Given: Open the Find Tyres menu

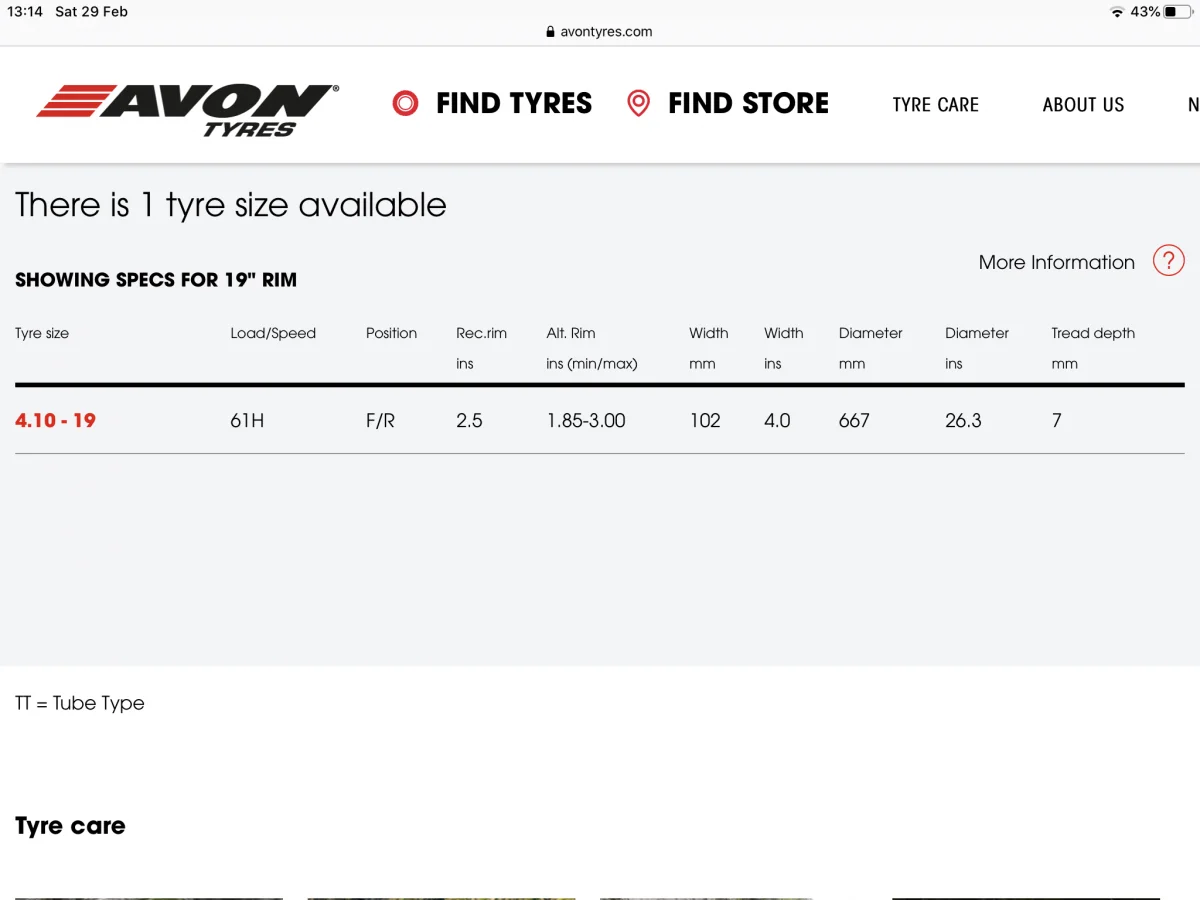Looking at the screenshot, I should pos(514,103).
